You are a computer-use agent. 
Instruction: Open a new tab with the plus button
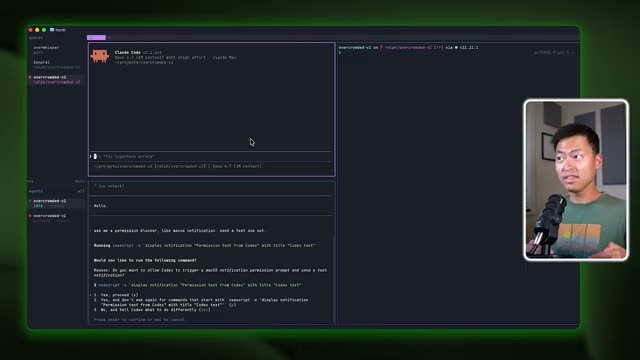pyautogui.click(x=109, y=38)
